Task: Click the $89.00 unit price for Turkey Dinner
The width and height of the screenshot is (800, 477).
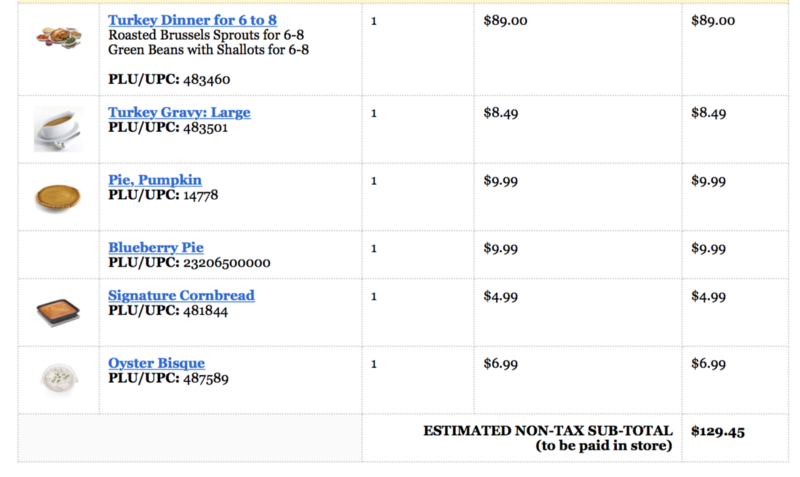Action: 505,21
